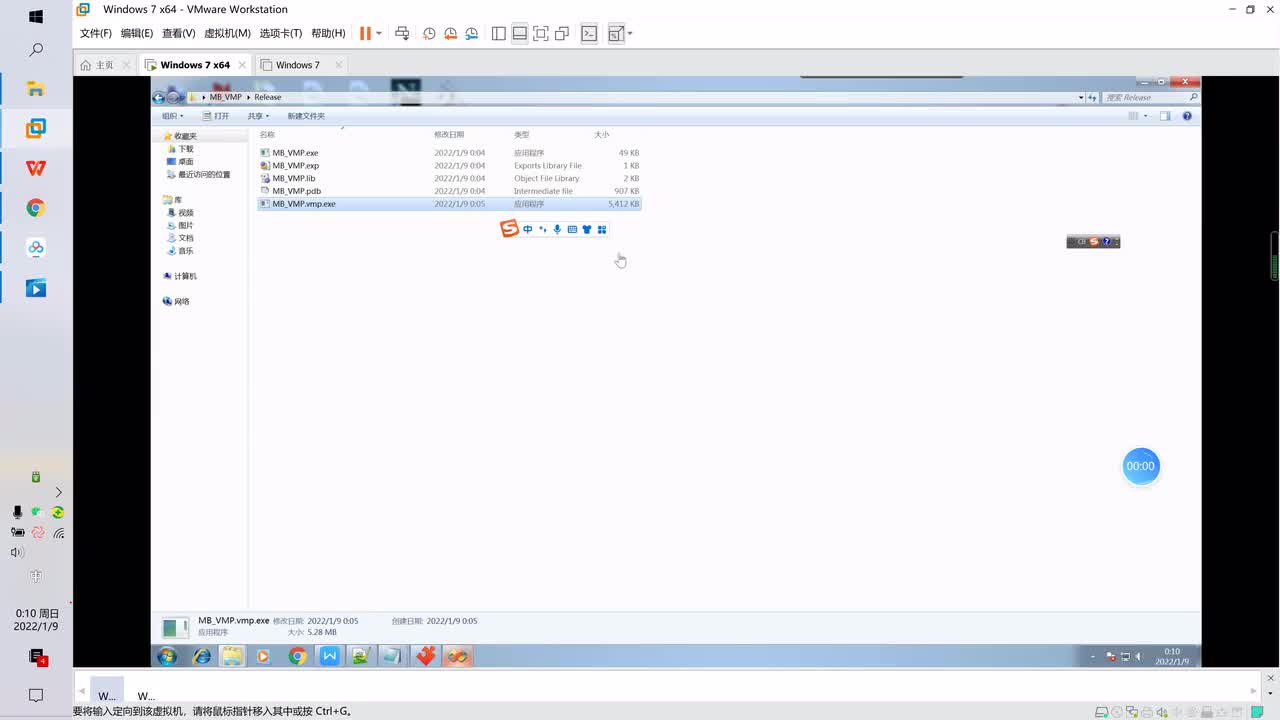Open the power options arrow beside pause
The width and height of the screenshot is (1280, 720).
379,34
